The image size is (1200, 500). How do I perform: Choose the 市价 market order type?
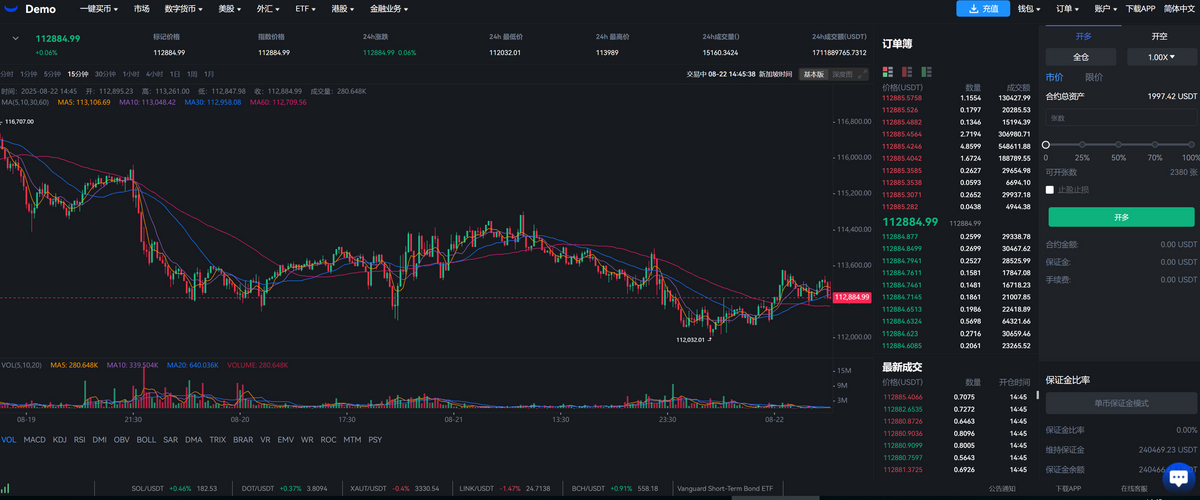click(x=1054, y=77)
